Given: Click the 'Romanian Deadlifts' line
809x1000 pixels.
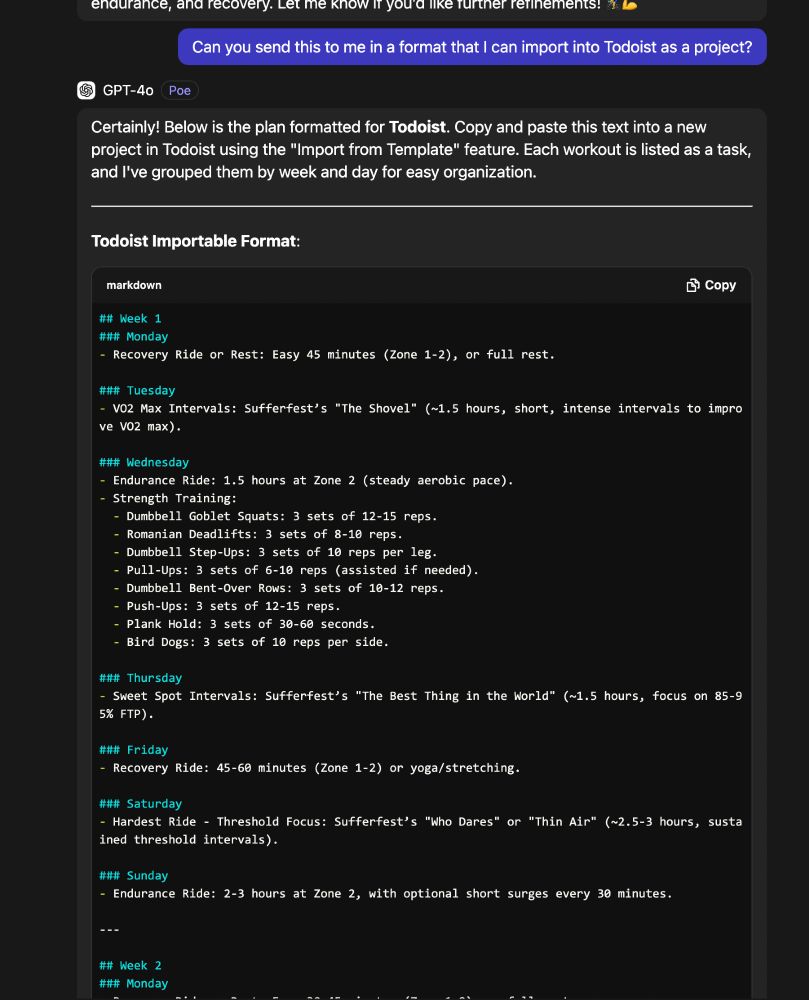Looking at the screenshot, I should [258, 534].
